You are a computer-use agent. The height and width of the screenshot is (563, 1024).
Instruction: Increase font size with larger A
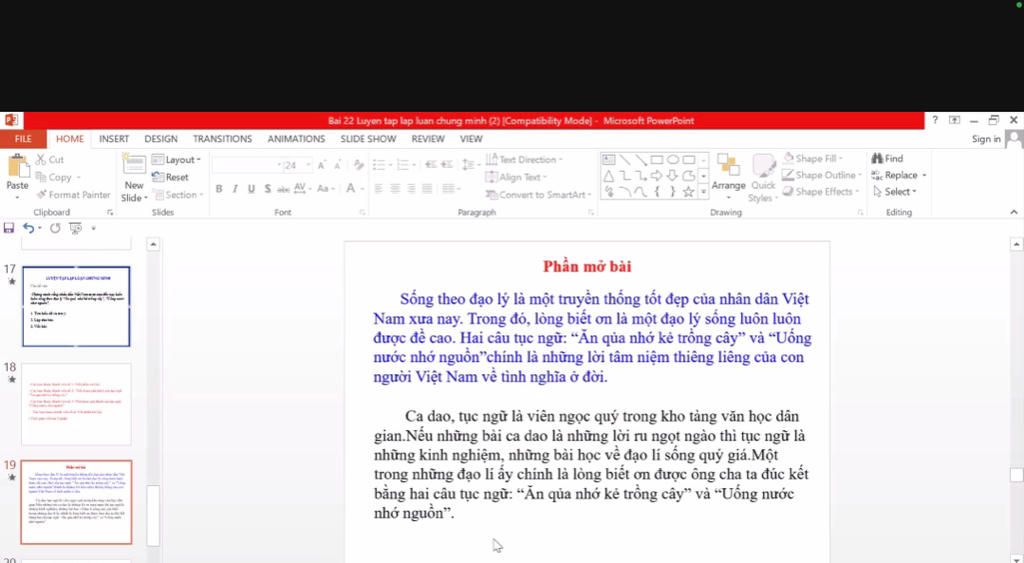(x=321, y=165)
